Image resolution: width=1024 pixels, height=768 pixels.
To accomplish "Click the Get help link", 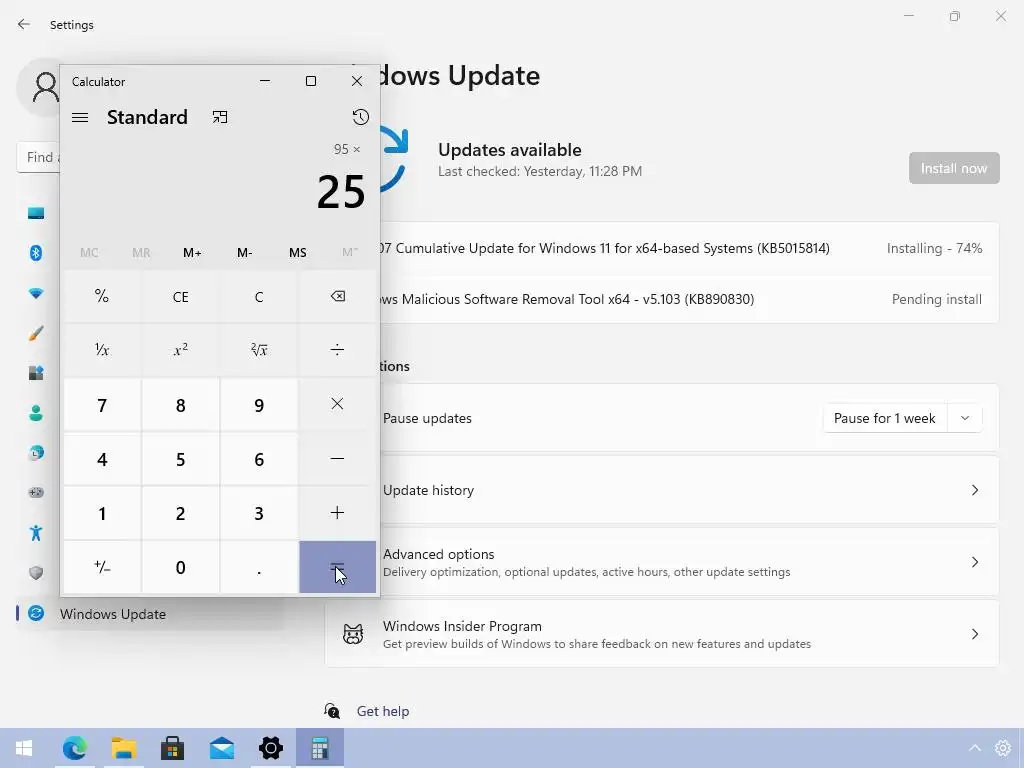I will pyautogui.click(x=383, y=711).
